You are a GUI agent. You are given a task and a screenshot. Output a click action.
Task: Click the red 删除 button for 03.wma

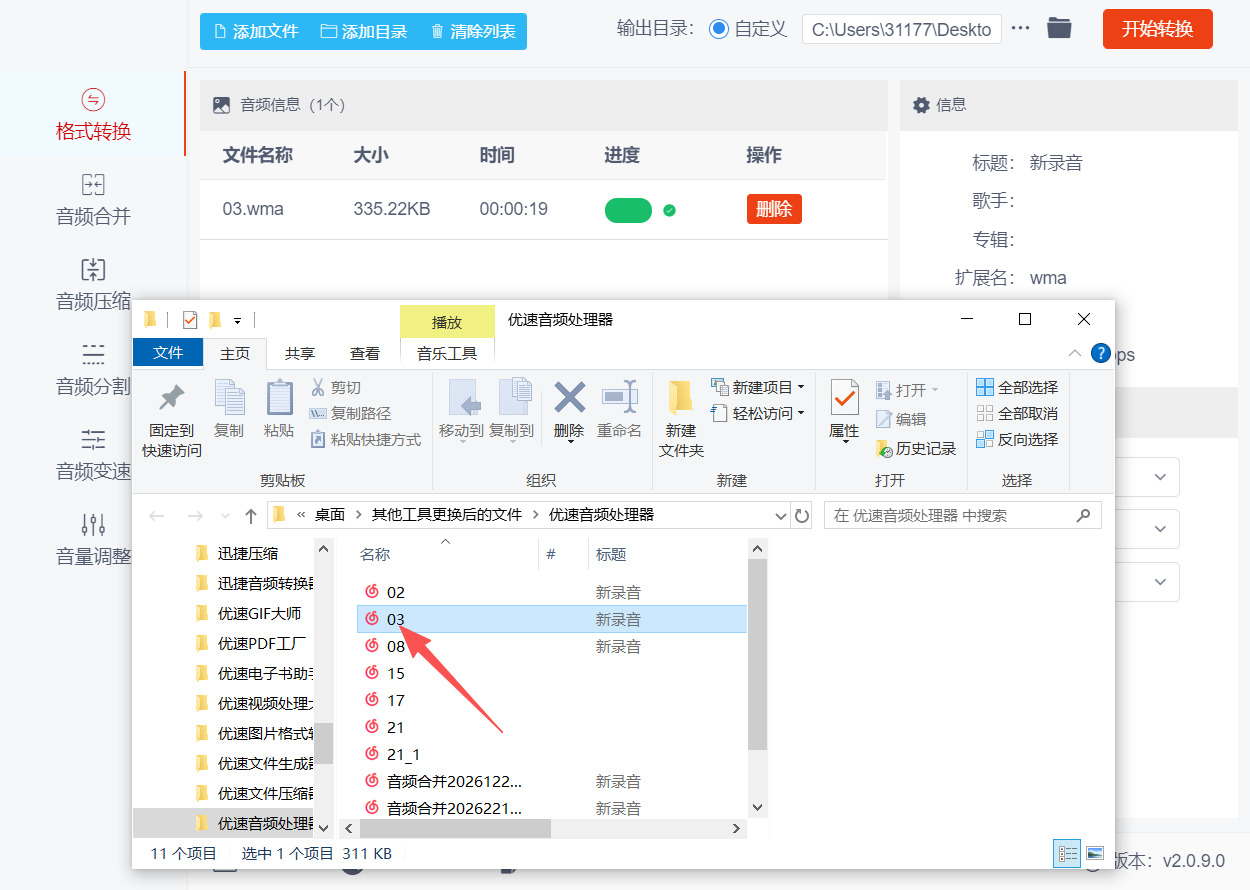point(774,209)
